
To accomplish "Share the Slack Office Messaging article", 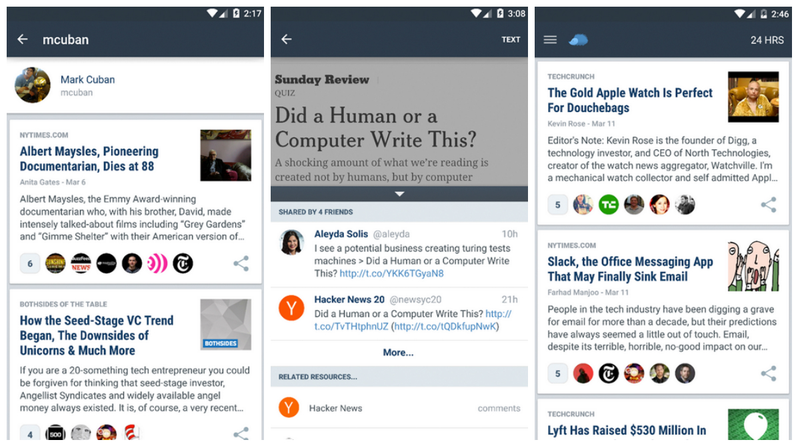I will pos(769,374).
